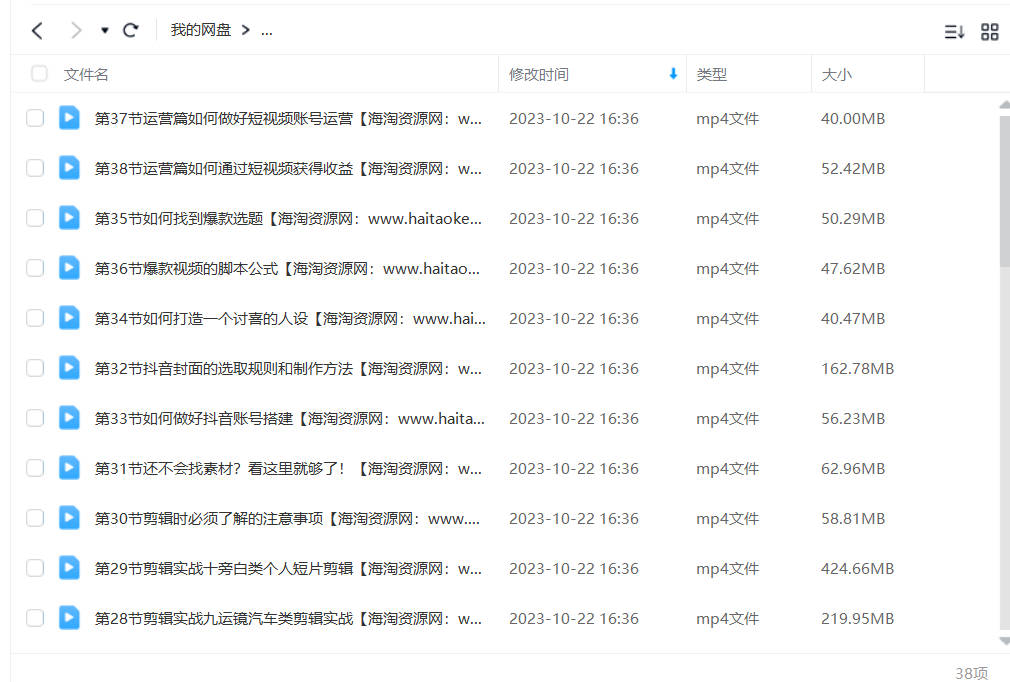This screenshot has height=682, width=1010.
Task: Click the 40.00MB size value
Action: point(853,119)
